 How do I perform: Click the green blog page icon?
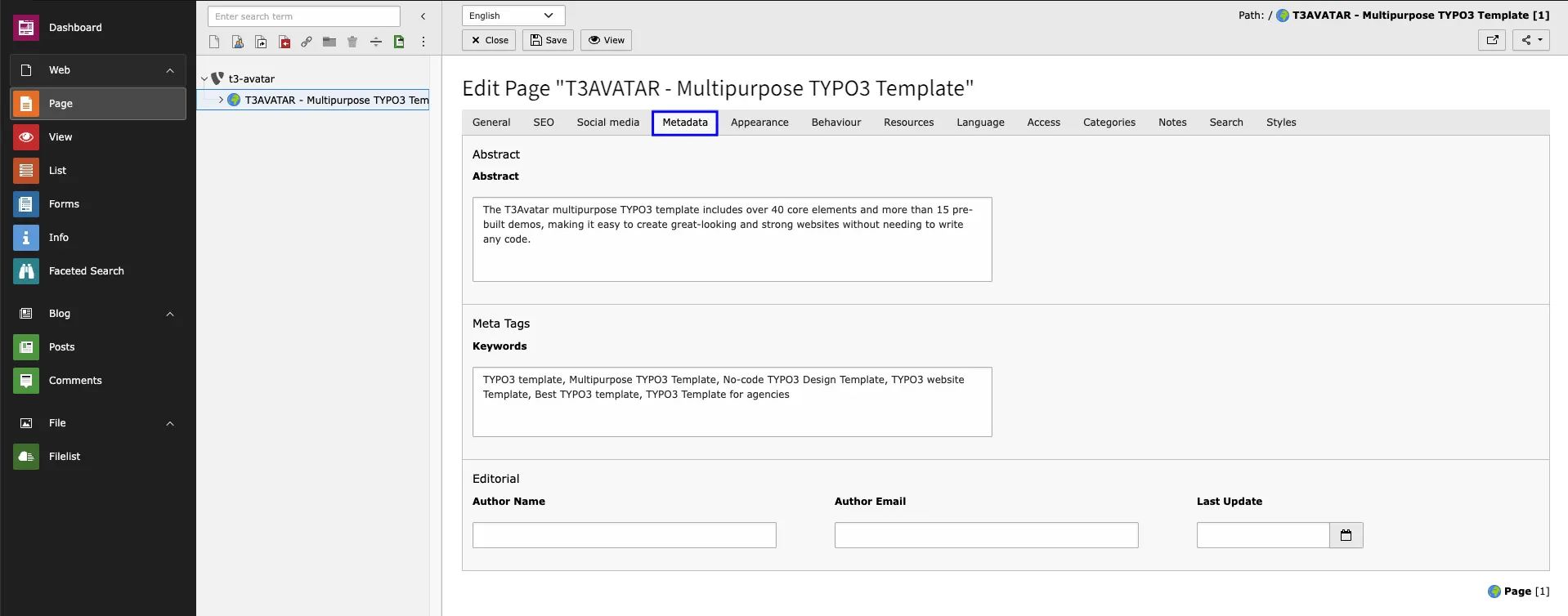click(399, 42)
